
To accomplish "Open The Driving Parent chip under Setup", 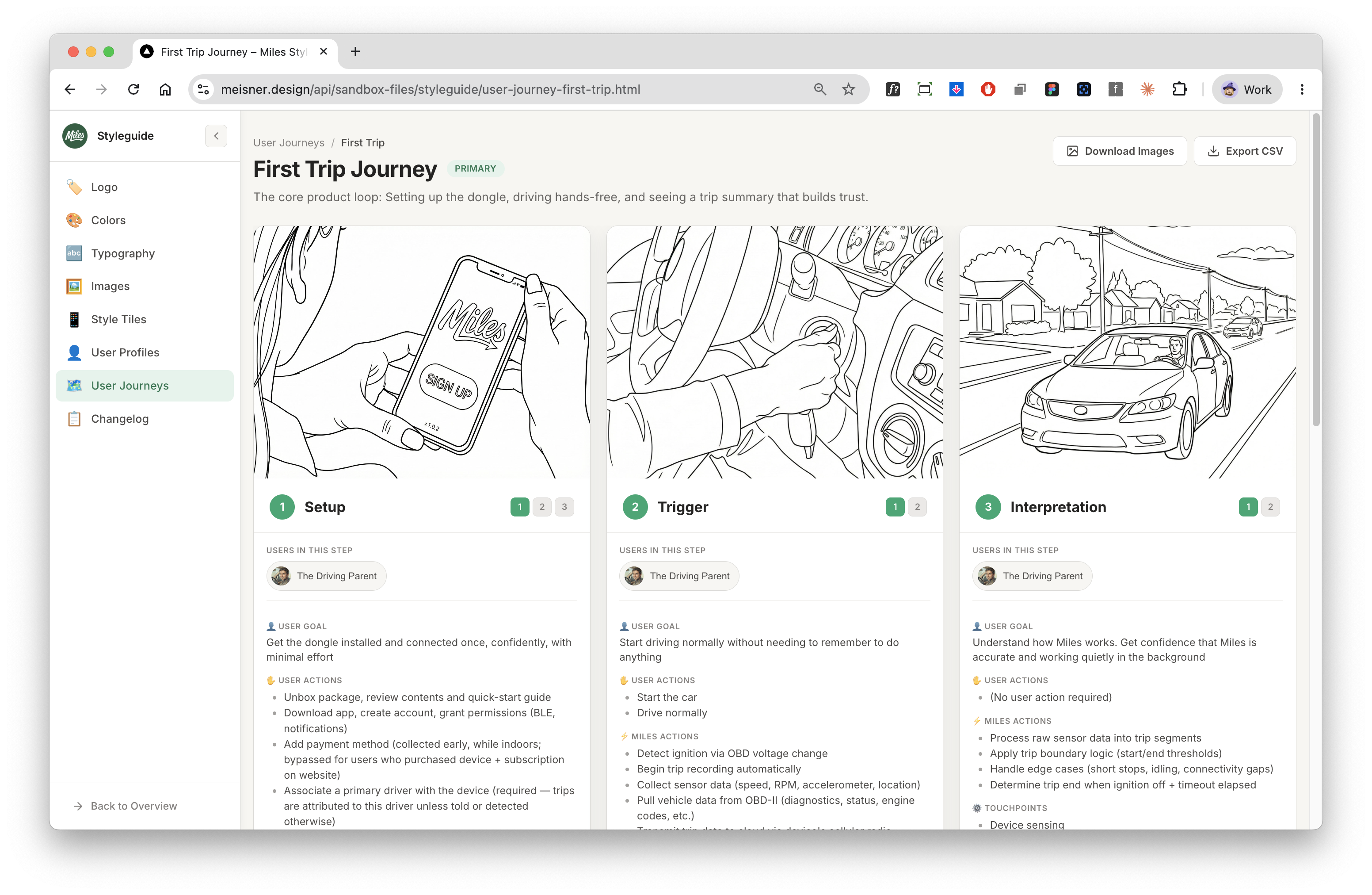I will 326,576.
